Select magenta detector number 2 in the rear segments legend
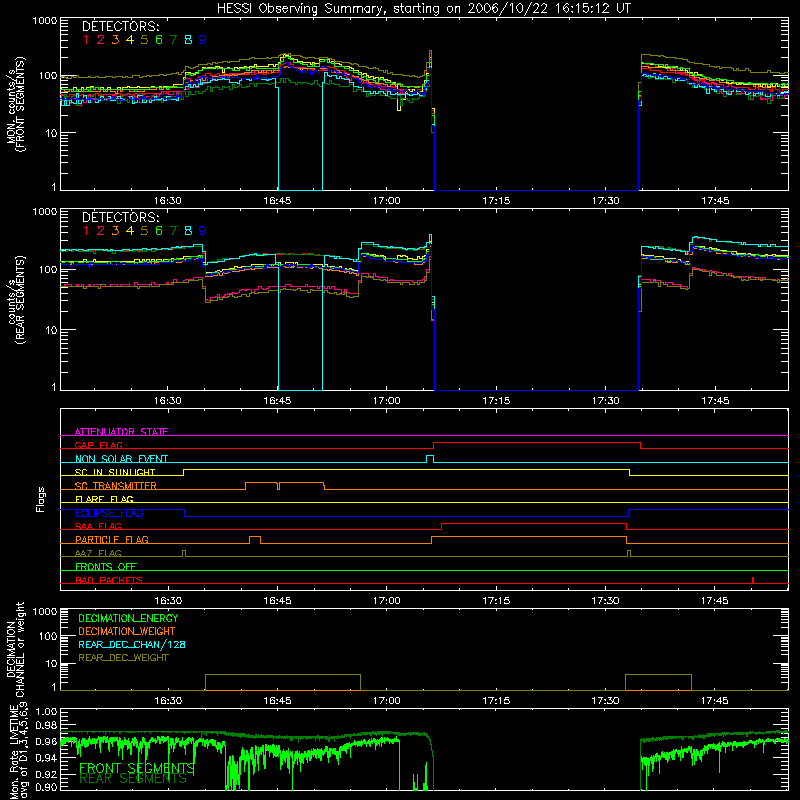The width and height of the screenshot is (800, 800). [101, 231]
